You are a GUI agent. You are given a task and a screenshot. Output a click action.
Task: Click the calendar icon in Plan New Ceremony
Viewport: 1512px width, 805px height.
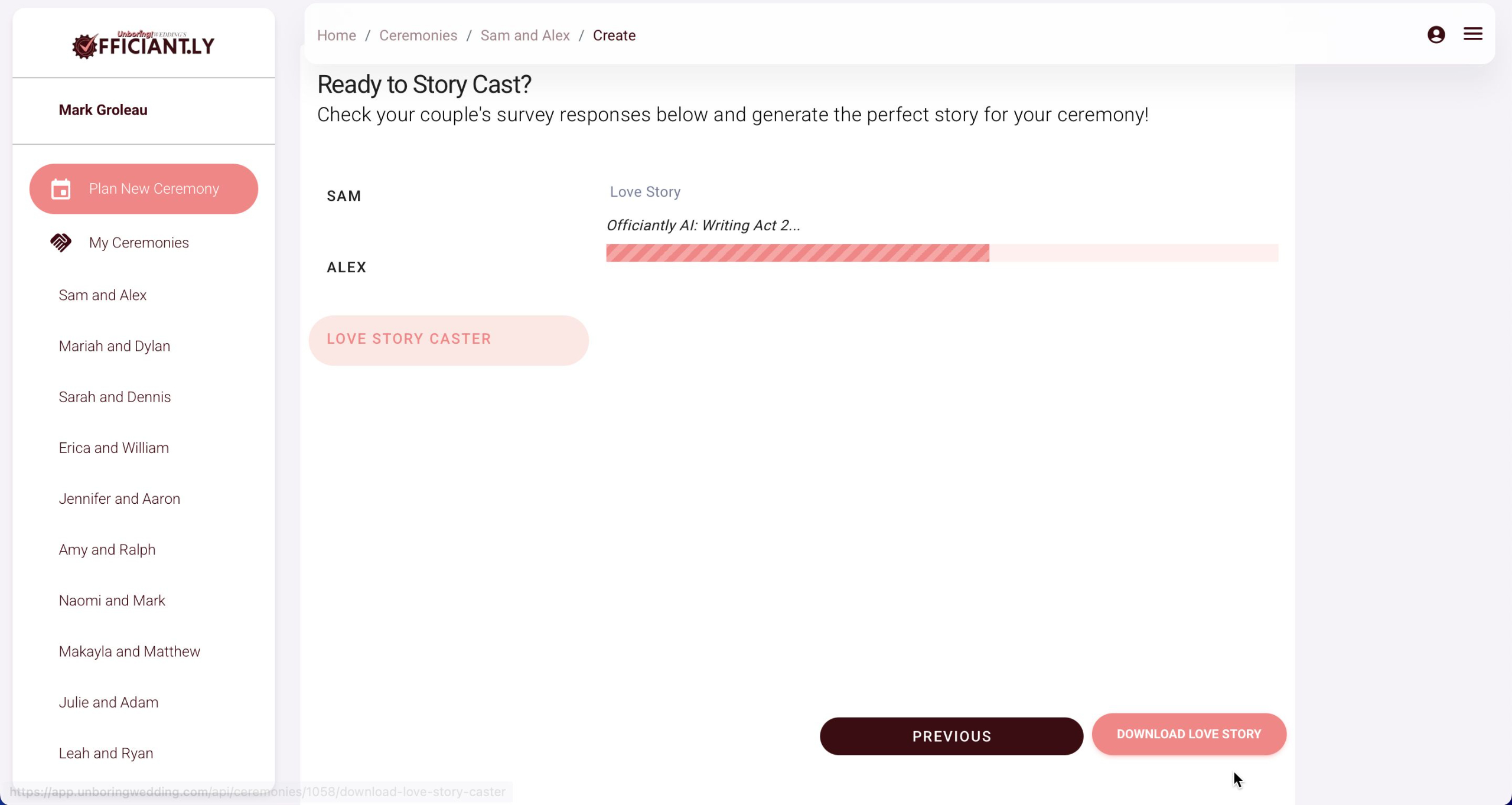tap(61, 189)
